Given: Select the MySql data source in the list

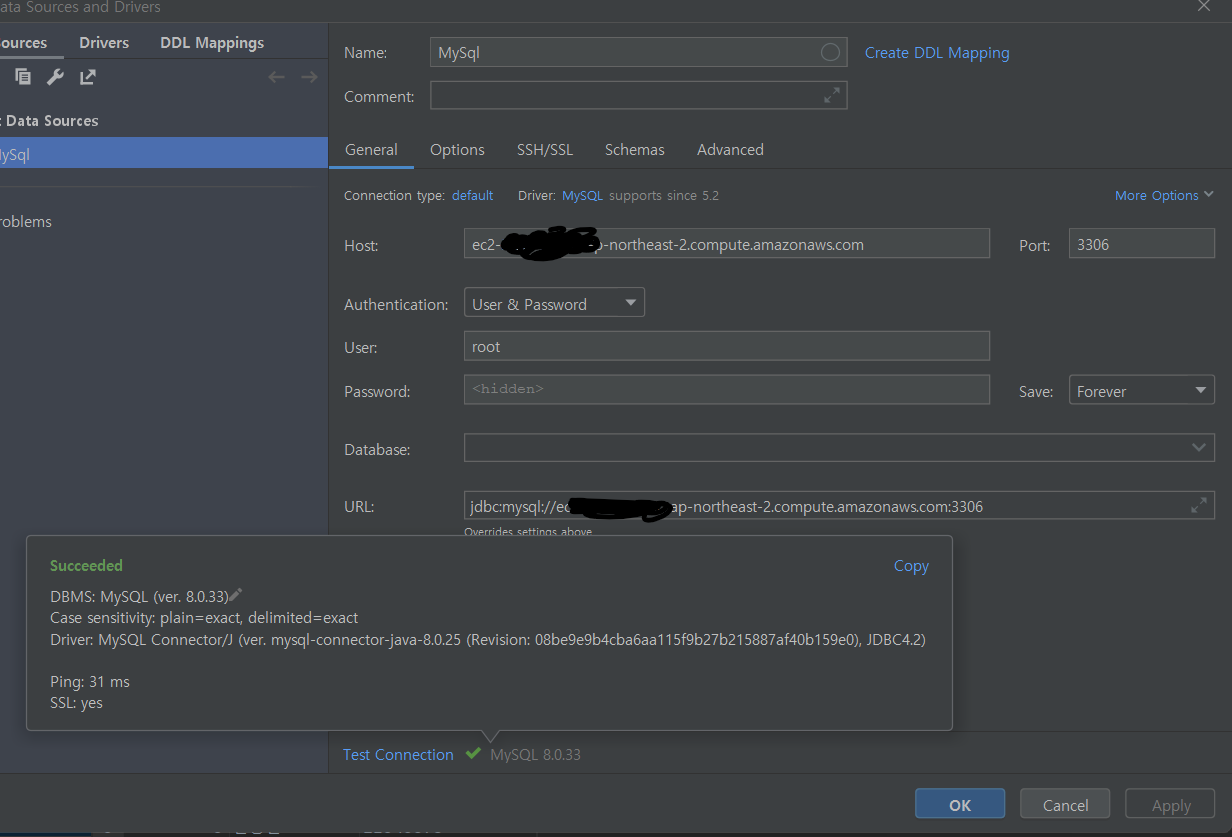Looking at the screenshot, I should point(164,154).
